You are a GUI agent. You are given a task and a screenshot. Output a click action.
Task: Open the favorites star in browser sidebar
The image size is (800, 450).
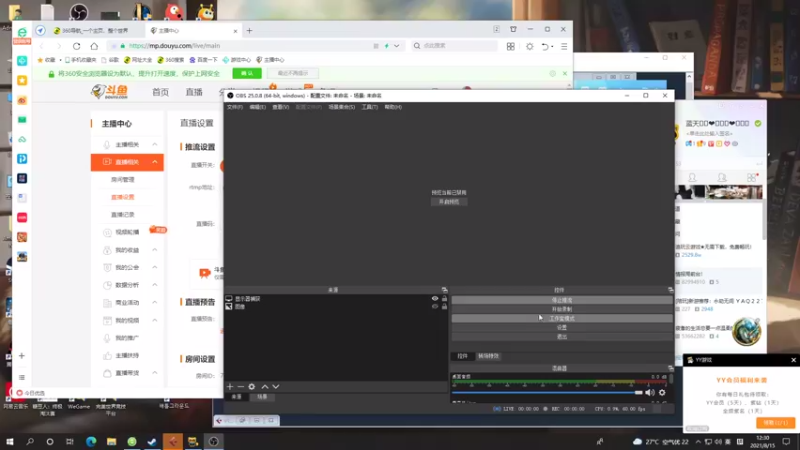(x=22, y=81)
